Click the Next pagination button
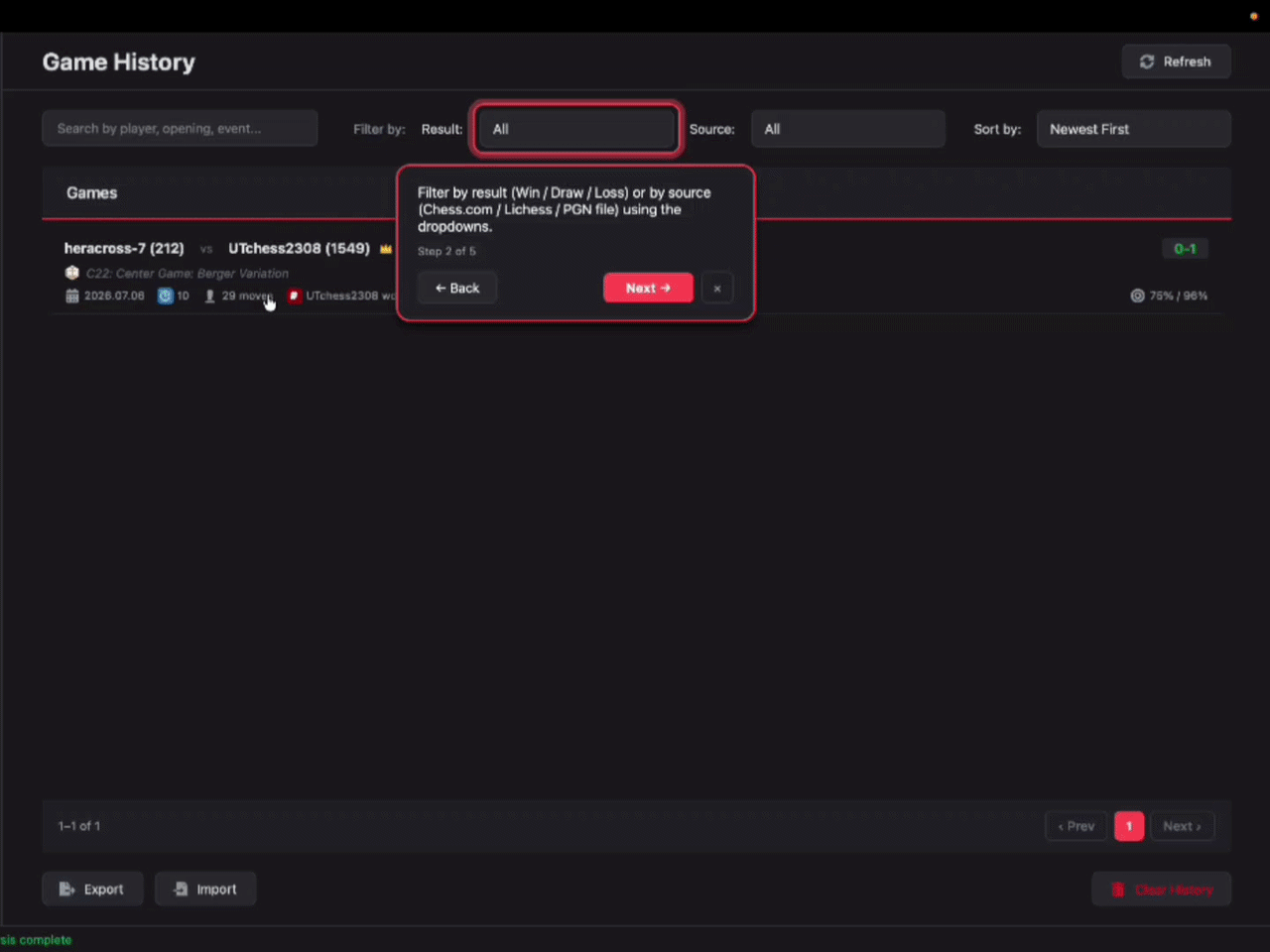This screenshot has height=952, width=1270. pos(1182,826)
